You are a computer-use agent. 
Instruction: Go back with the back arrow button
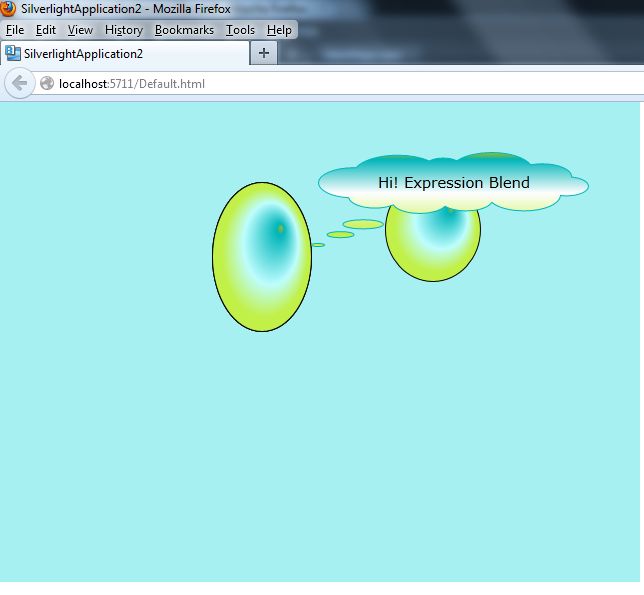coord(19,83)
